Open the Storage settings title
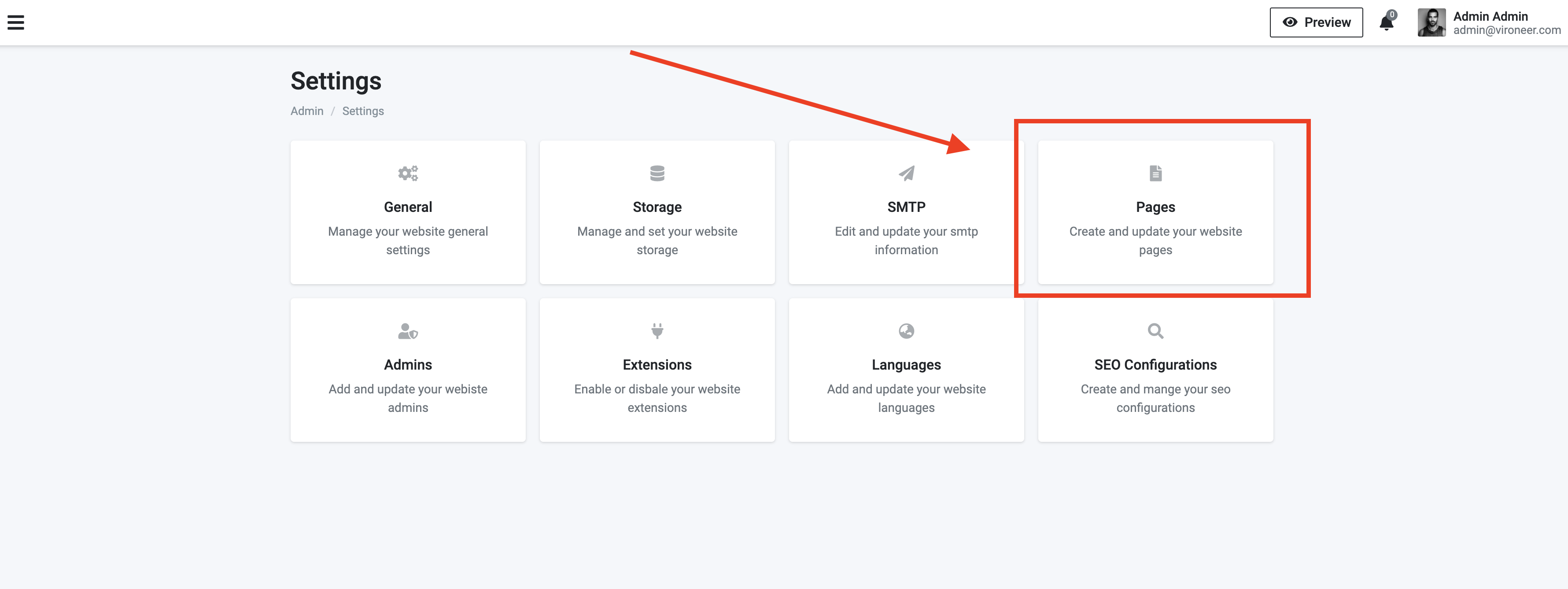Viewport: 1568px width, 589px height. tap(657, 207)
